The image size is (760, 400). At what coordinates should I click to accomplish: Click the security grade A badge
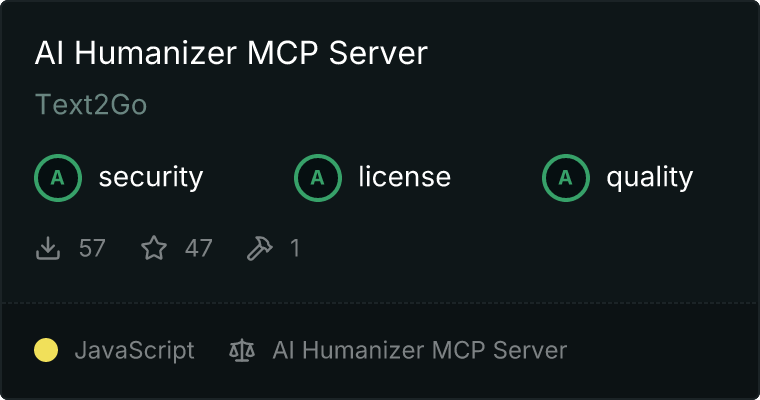tap(58, 178)
